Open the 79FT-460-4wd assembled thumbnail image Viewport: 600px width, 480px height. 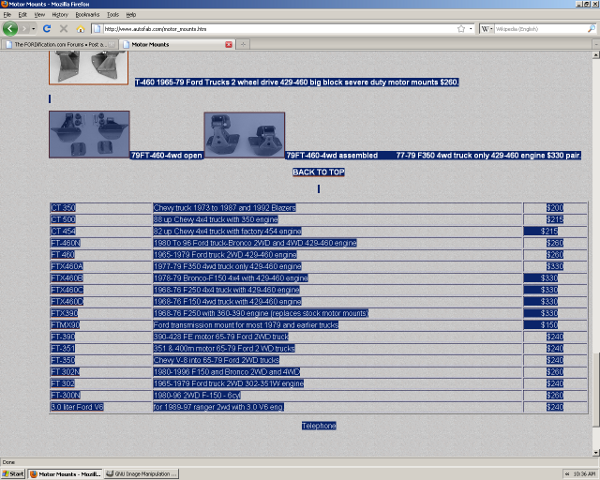click(244, 135)
